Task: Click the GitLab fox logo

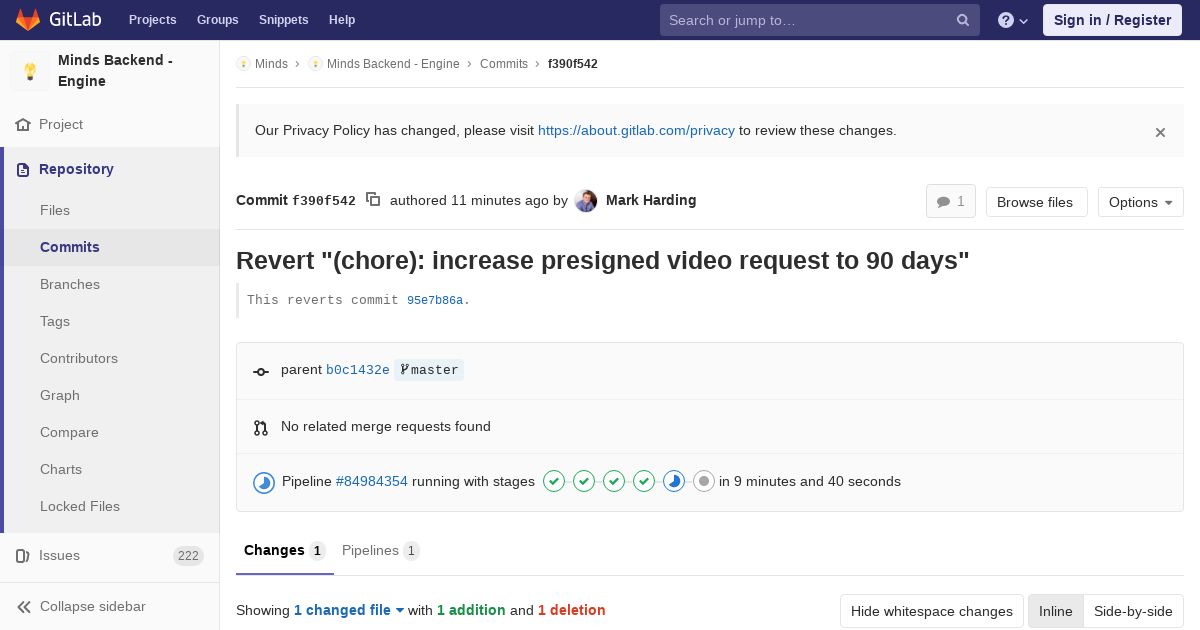Action: coord(28,20)
